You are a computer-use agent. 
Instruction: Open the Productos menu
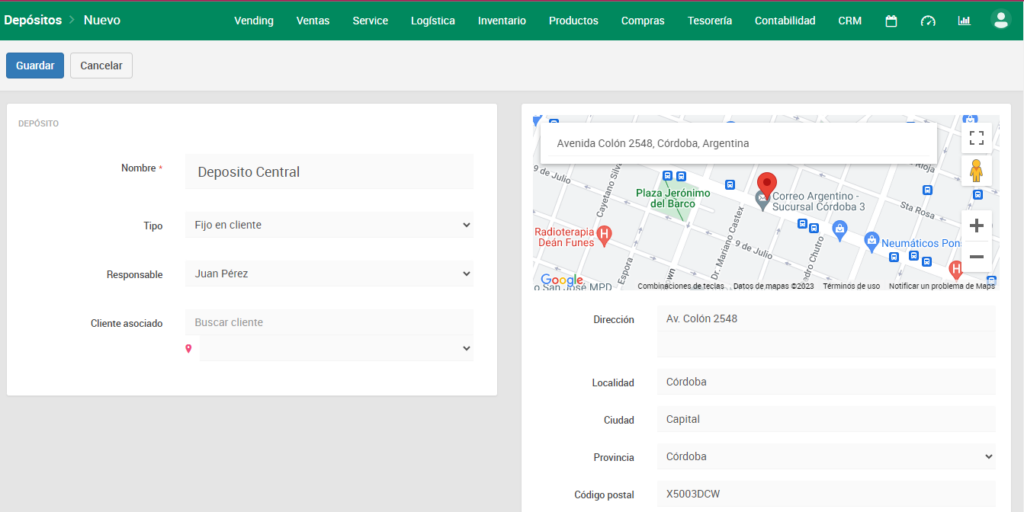(573, 21)
